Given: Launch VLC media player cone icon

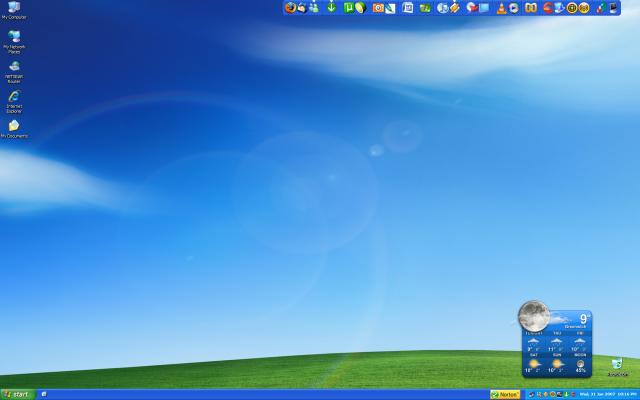Looking at the screenshot, I should tap(501, 8).
